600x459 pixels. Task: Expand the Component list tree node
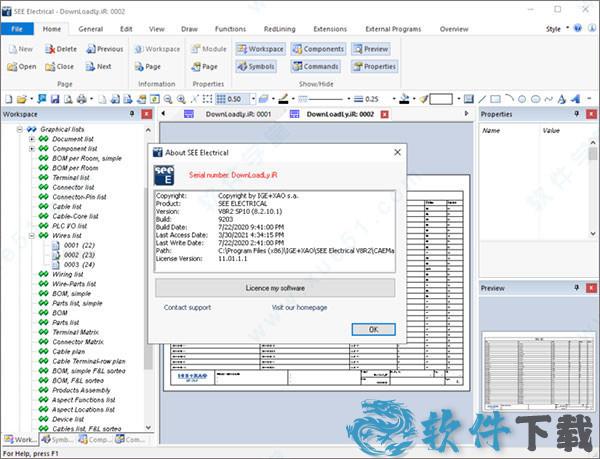(x=32, y=148)
